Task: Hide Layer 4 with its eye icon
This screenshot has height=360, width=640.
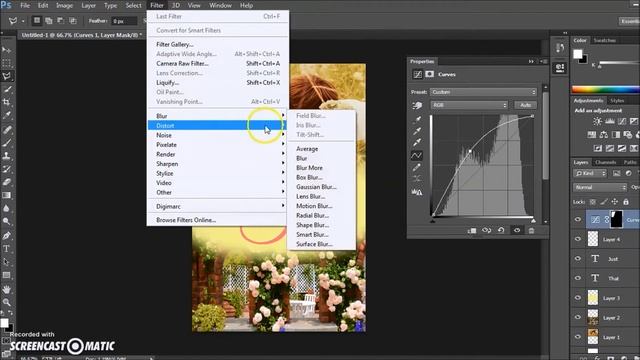Action: (578, 239)
